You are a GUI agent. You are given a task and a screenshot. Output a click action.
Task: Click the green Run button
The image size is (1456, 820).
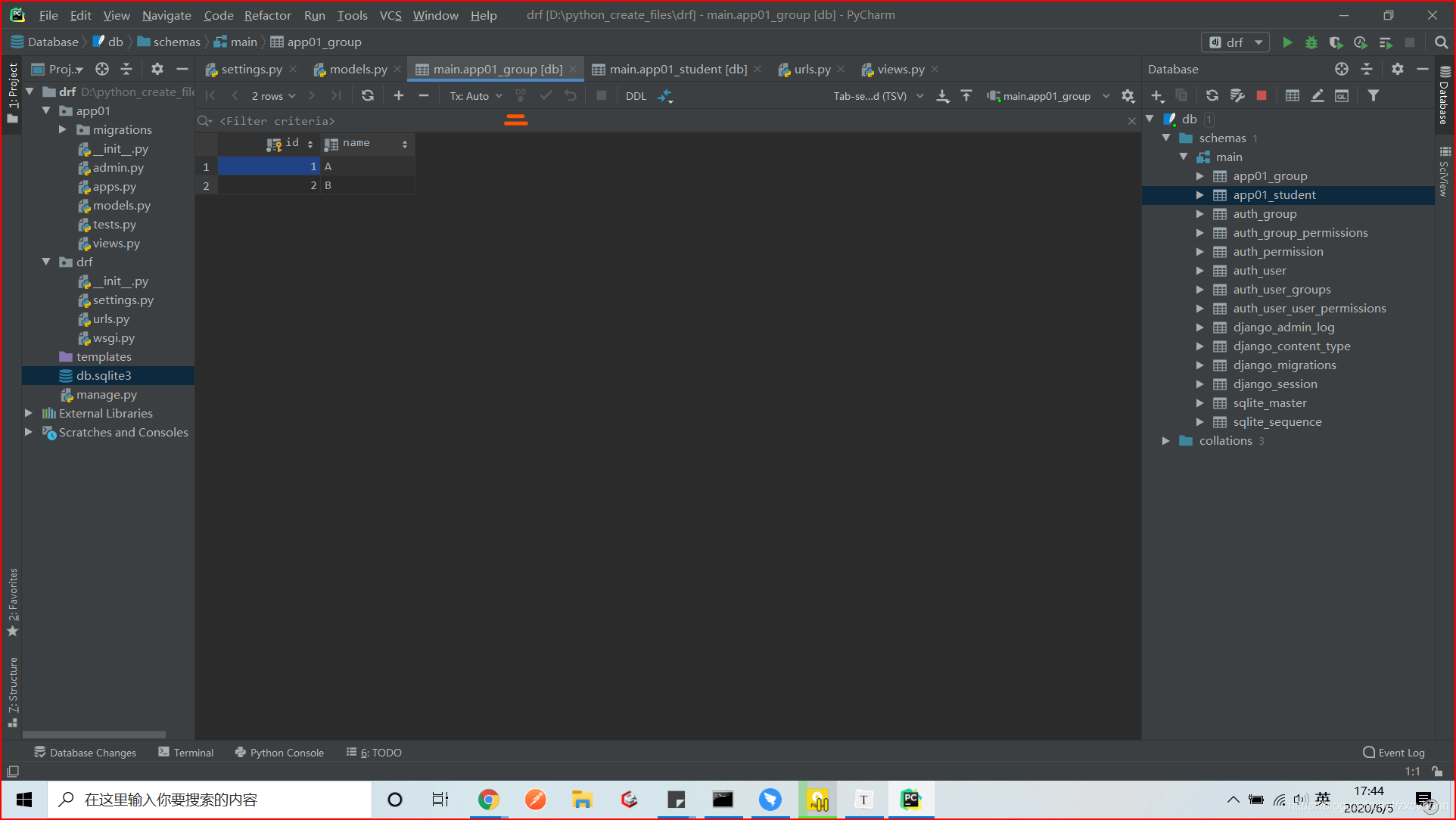[x=1287, y=42]
